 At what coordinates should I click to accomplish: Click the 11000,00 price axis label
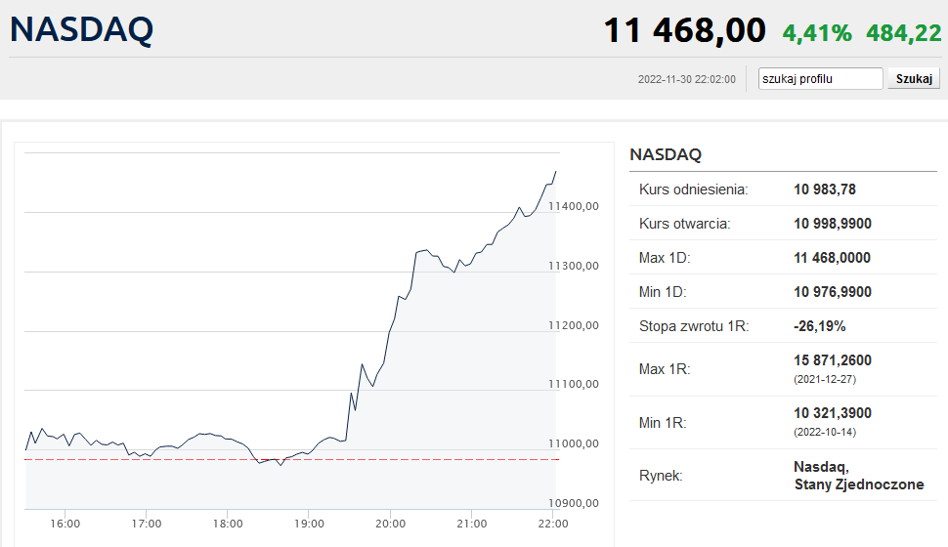573,444
